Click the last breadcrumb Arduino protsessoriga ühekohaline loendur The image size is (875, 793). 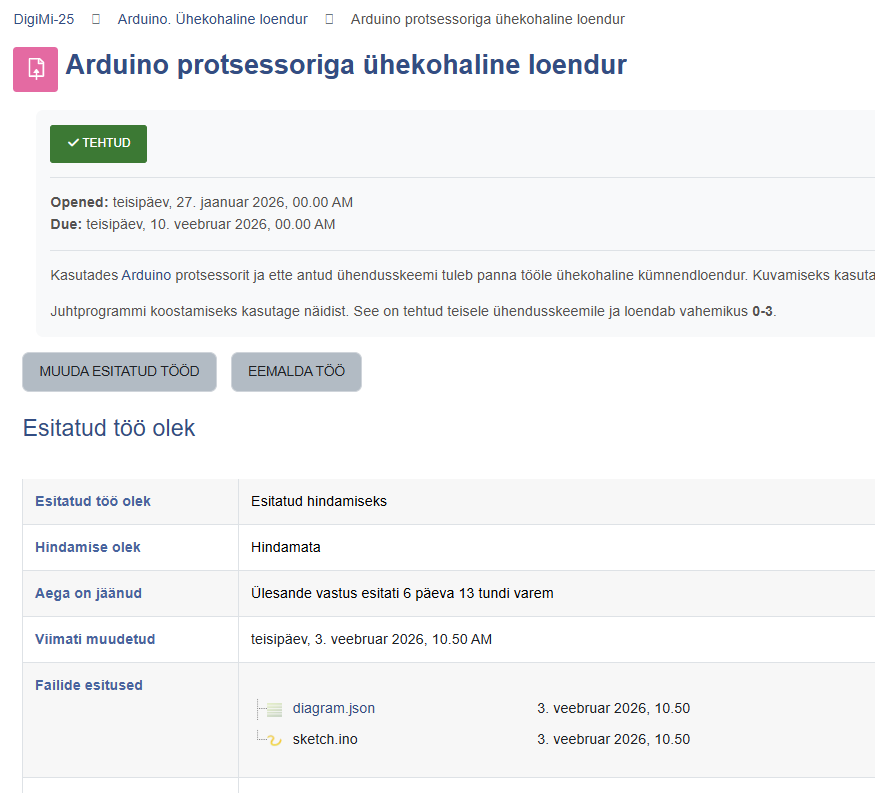coord(487,19)
